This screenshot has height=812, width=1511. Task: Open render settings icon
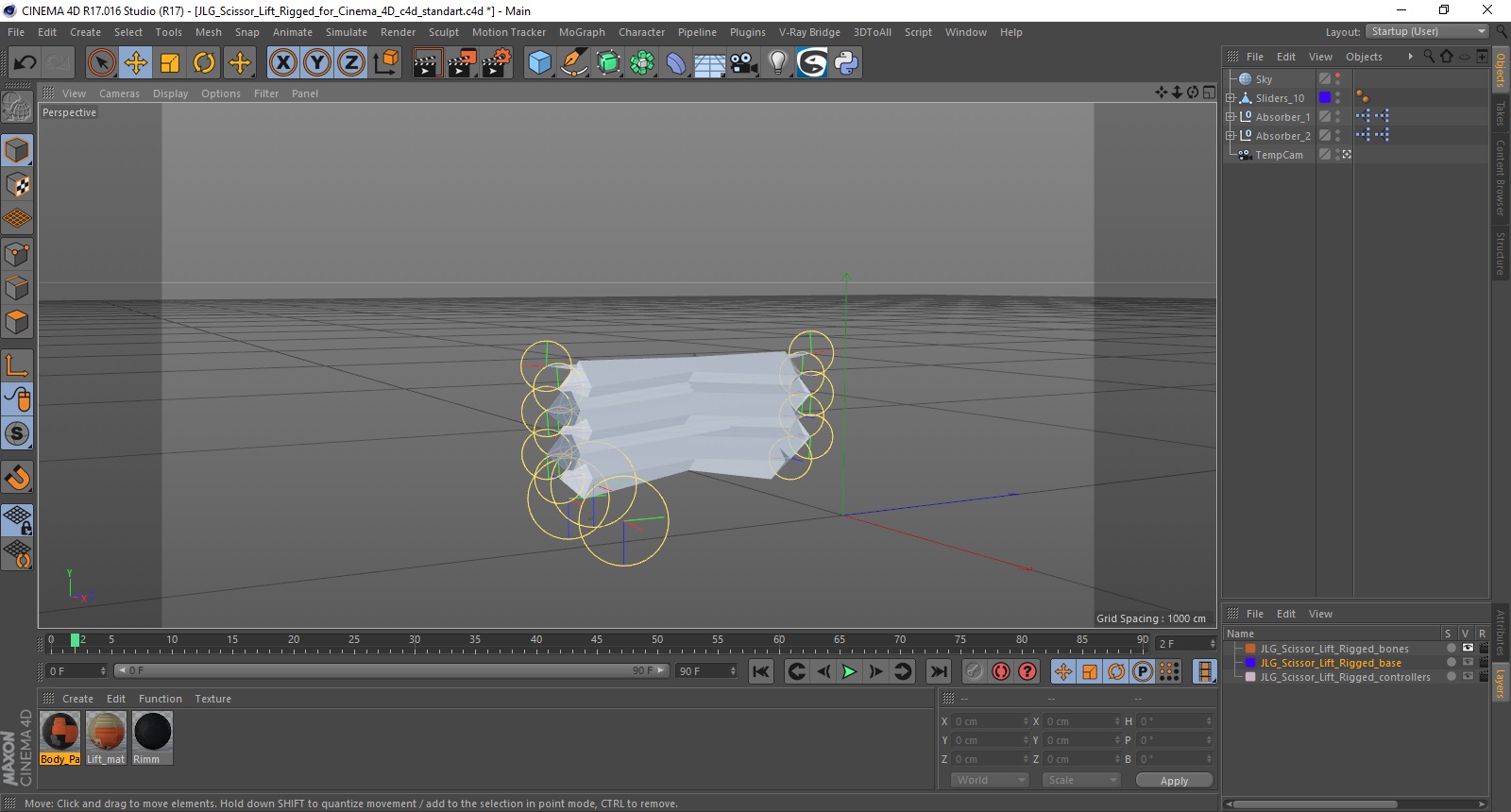tap(497, 63)
